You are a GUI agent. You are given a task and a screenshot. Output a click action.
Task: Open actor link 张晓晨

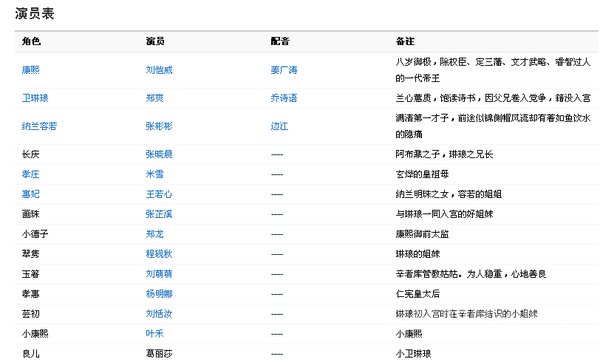coord(159,154)
